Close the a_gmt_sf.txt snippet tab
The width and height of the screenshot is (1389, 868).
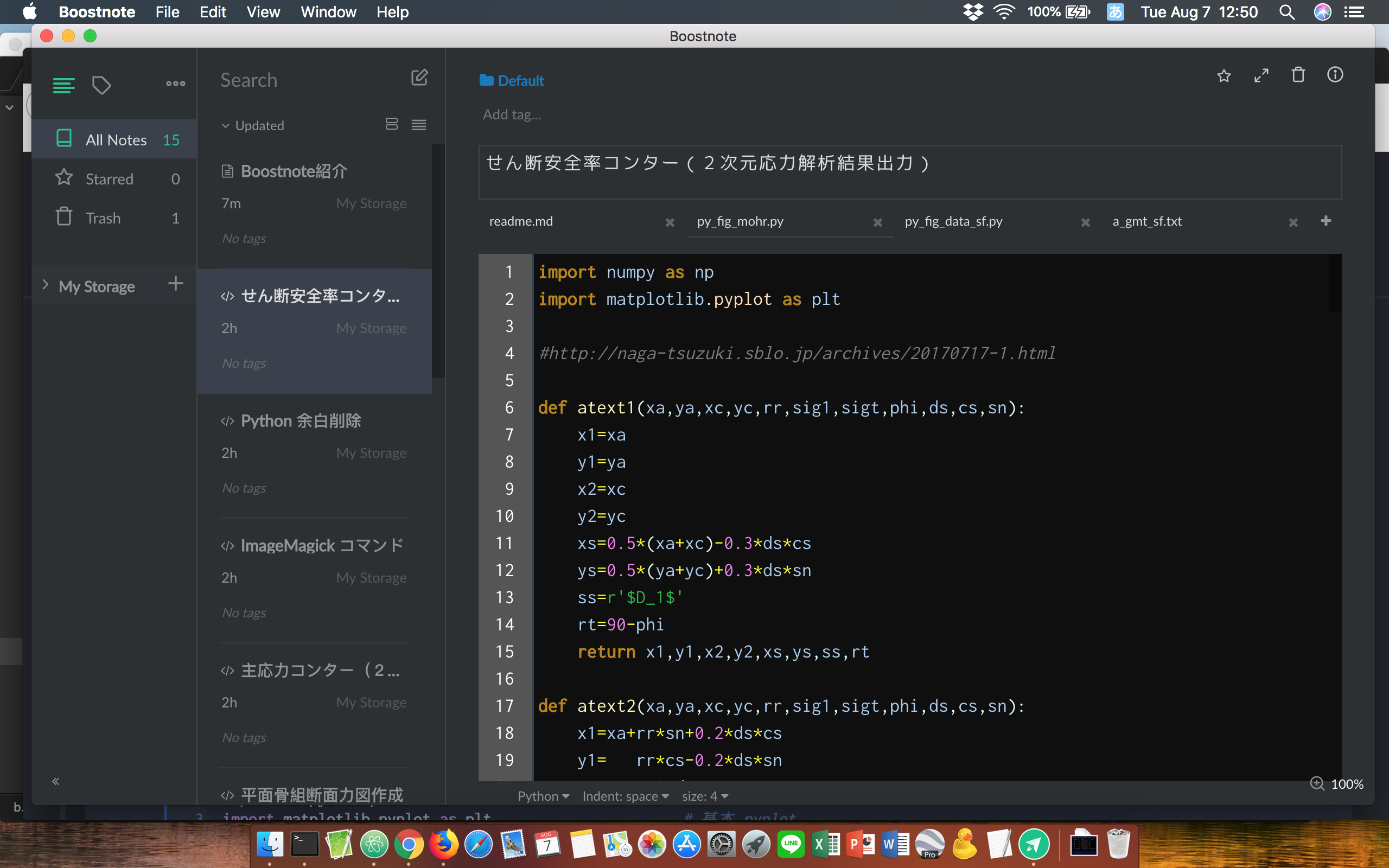click(1293, 222)
